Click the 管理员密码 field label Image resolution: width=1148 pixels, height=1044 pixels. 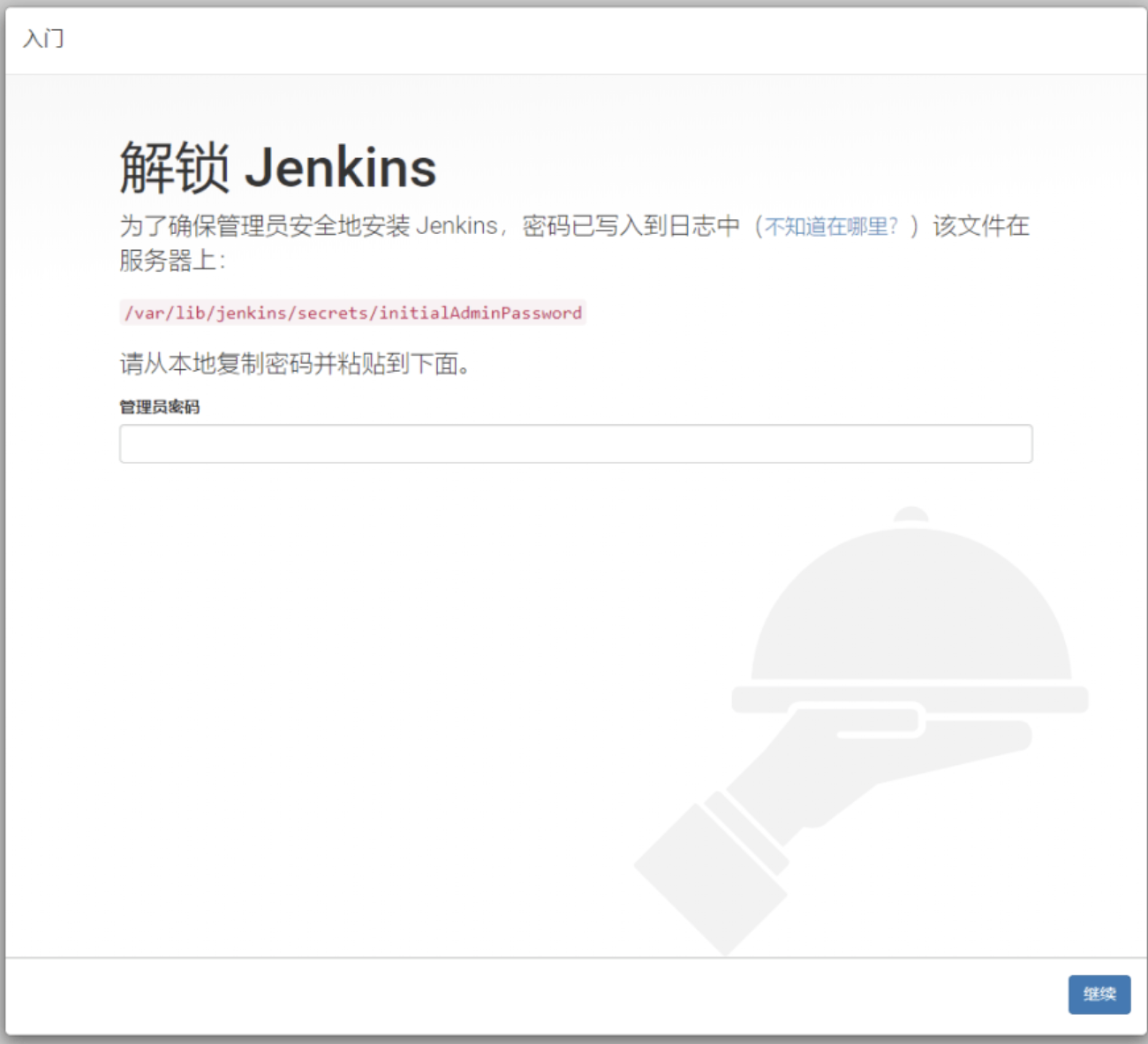pyautogui.click(x=160, y=407)
